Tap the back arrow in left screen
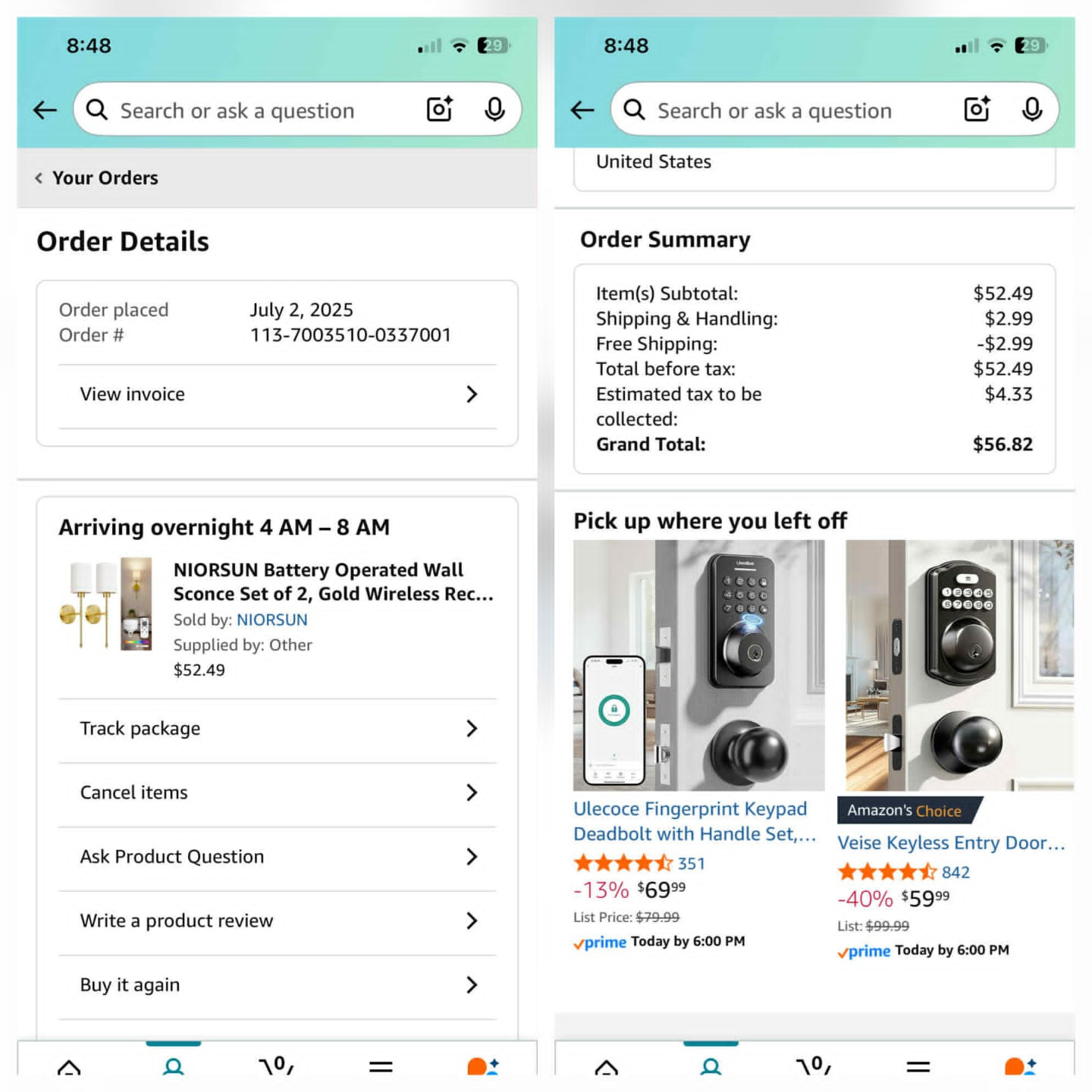The height and width of the screenshot is (1092, 1092). pyautogui.click(x=45, y=110)
